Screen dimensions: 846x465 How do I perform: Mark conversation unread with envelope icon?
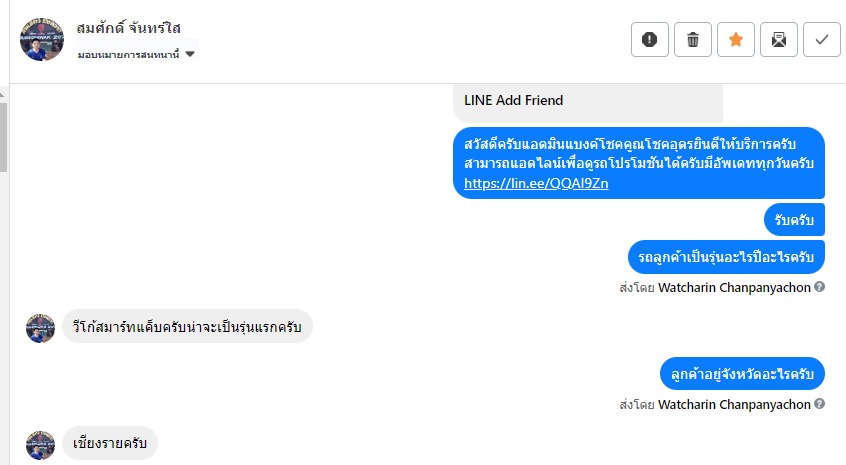pos(779,40)
